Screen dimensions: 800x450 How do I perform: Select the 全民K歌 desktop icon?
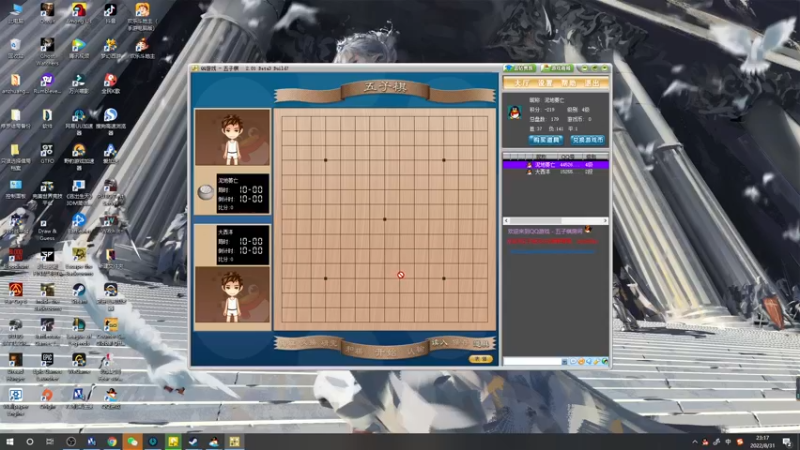click(x=110, y=84)
